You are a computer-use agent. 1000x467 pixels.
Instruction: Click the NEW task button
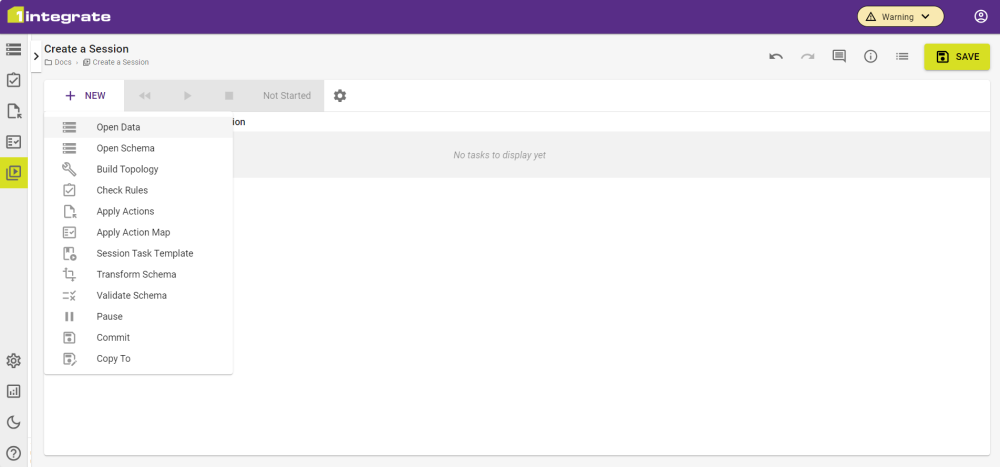coord(85,96)
